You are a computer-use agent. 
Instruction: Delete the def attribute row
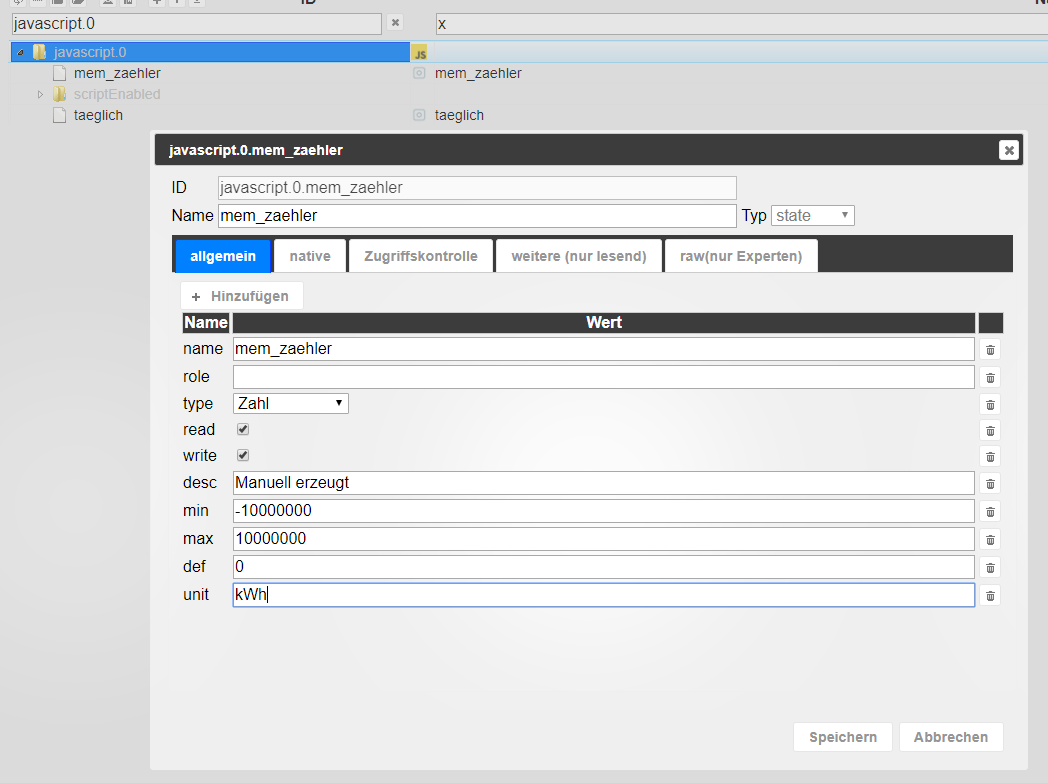point(990,568)
